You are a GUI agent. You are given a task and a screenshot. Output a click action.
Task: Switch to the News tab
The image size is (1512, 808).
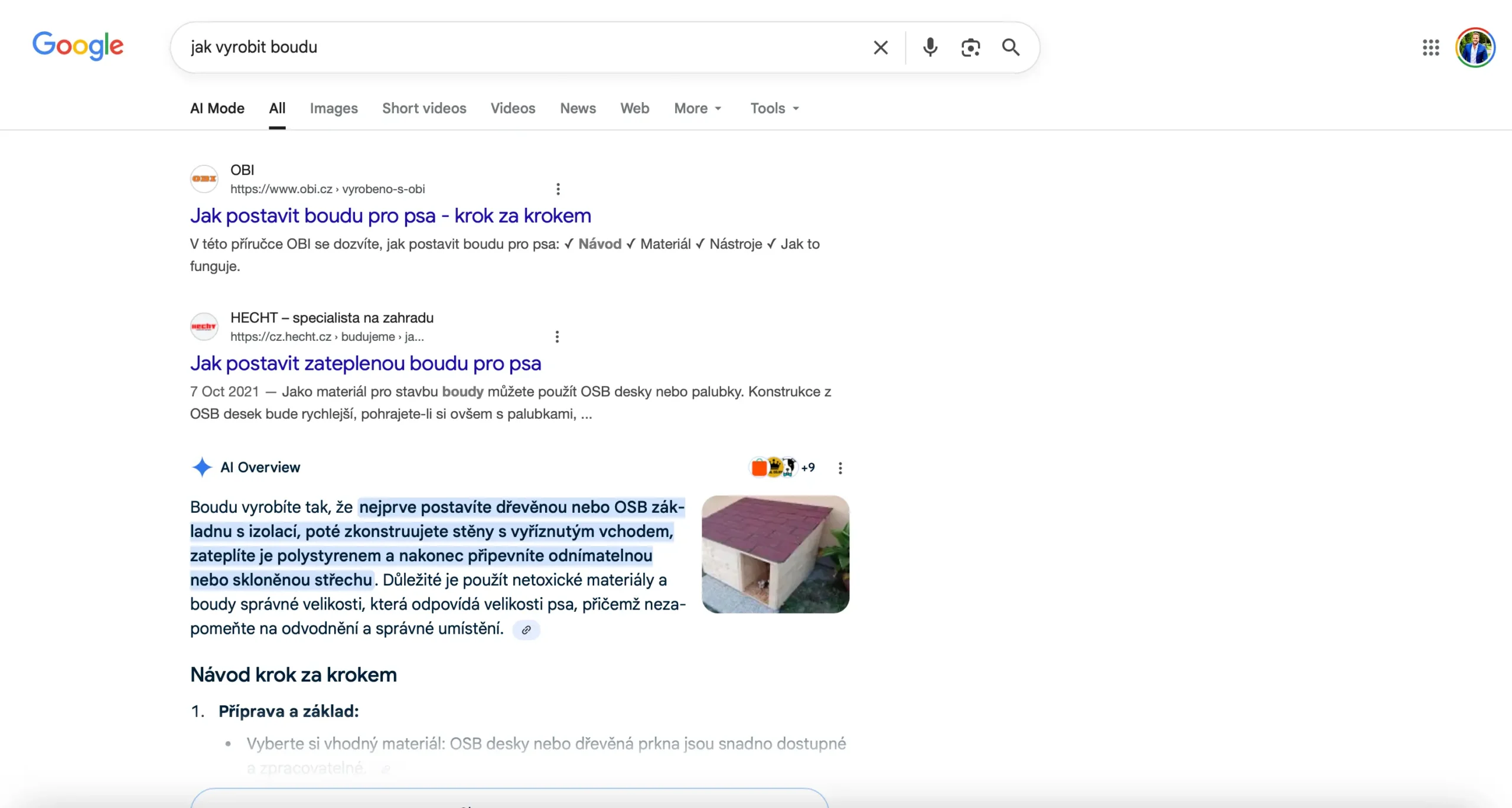click(577, 108)
